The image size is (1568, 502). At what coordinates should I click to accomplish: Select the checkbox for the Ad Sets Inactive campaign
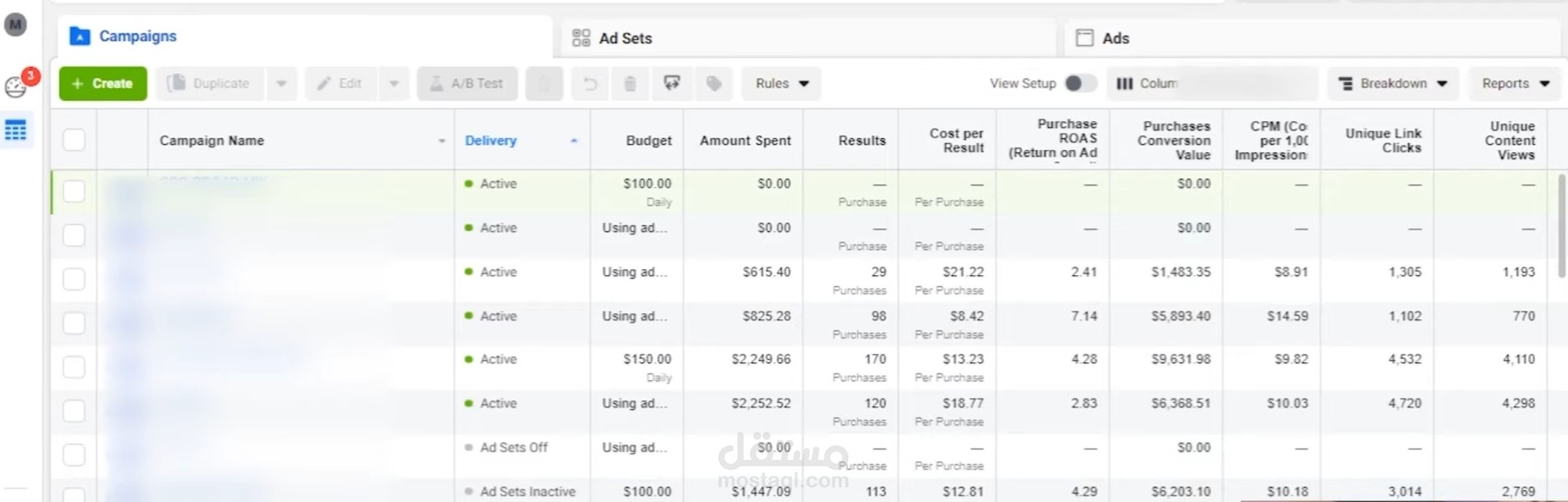[x=74, y=495]
